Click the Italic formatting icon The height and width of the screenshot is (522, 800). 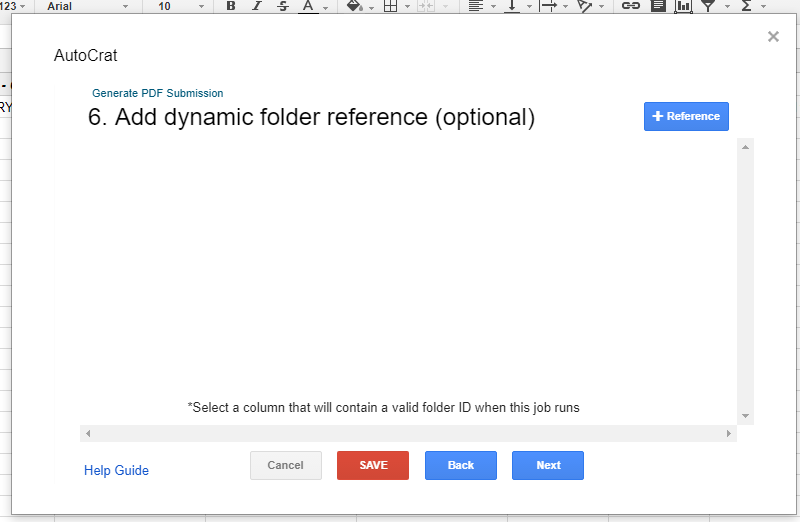tap(257, 6)
